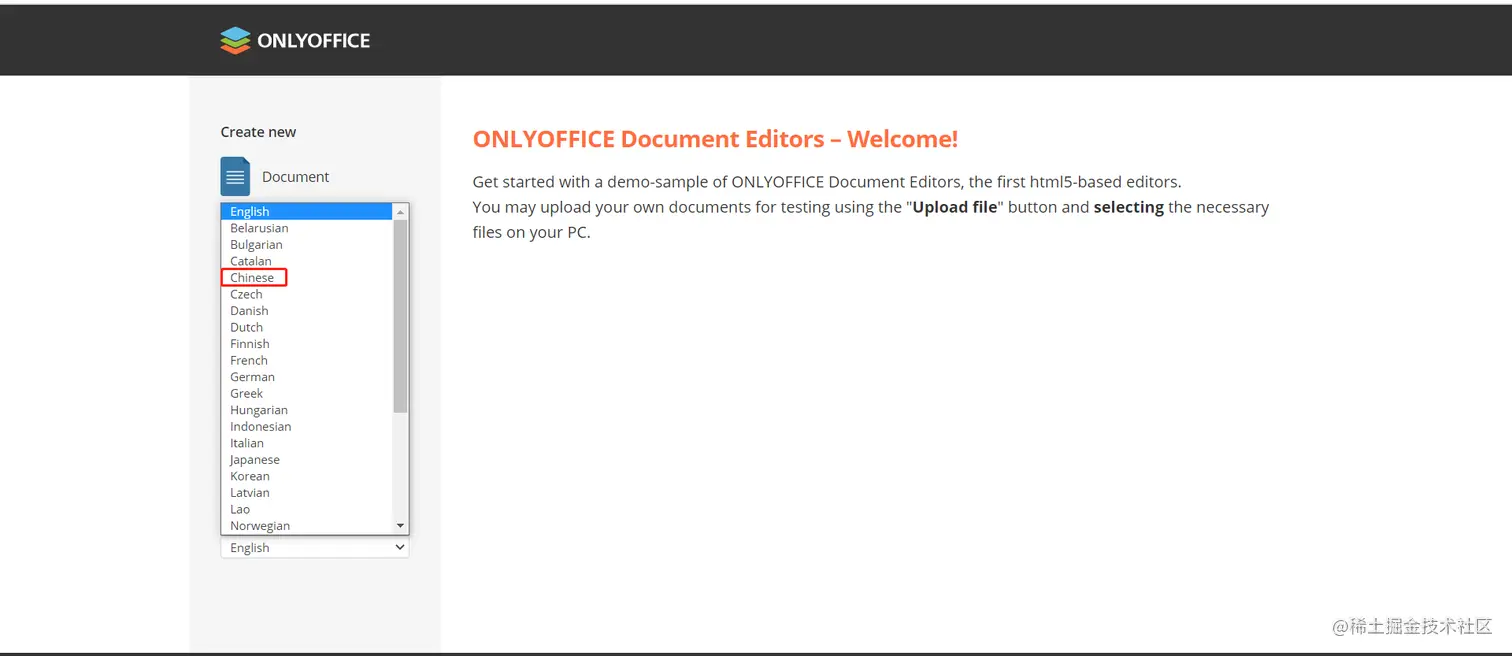This screenshot has width=1512, height=656.
Task: Select English in the language list
Action: click(307, 212)
